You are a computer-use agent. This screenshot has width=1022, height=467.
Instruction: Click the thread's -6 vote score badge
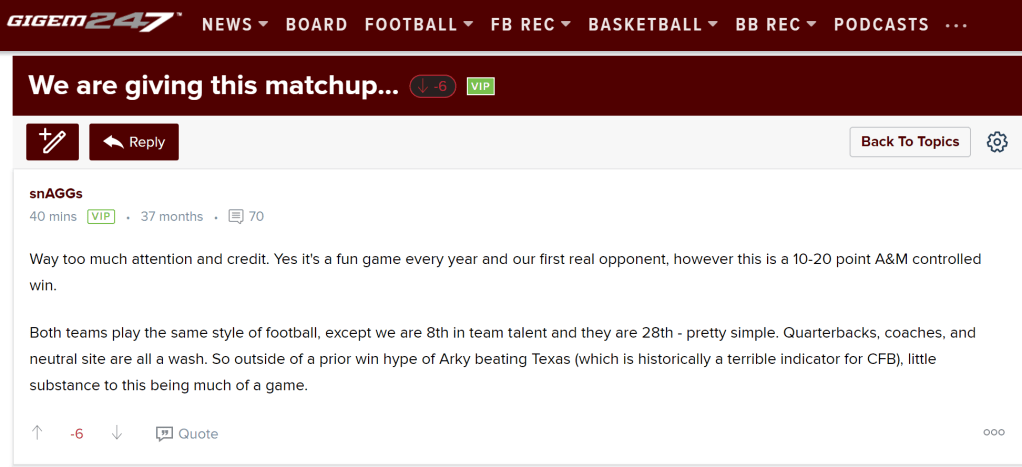(x=433, y=86)
